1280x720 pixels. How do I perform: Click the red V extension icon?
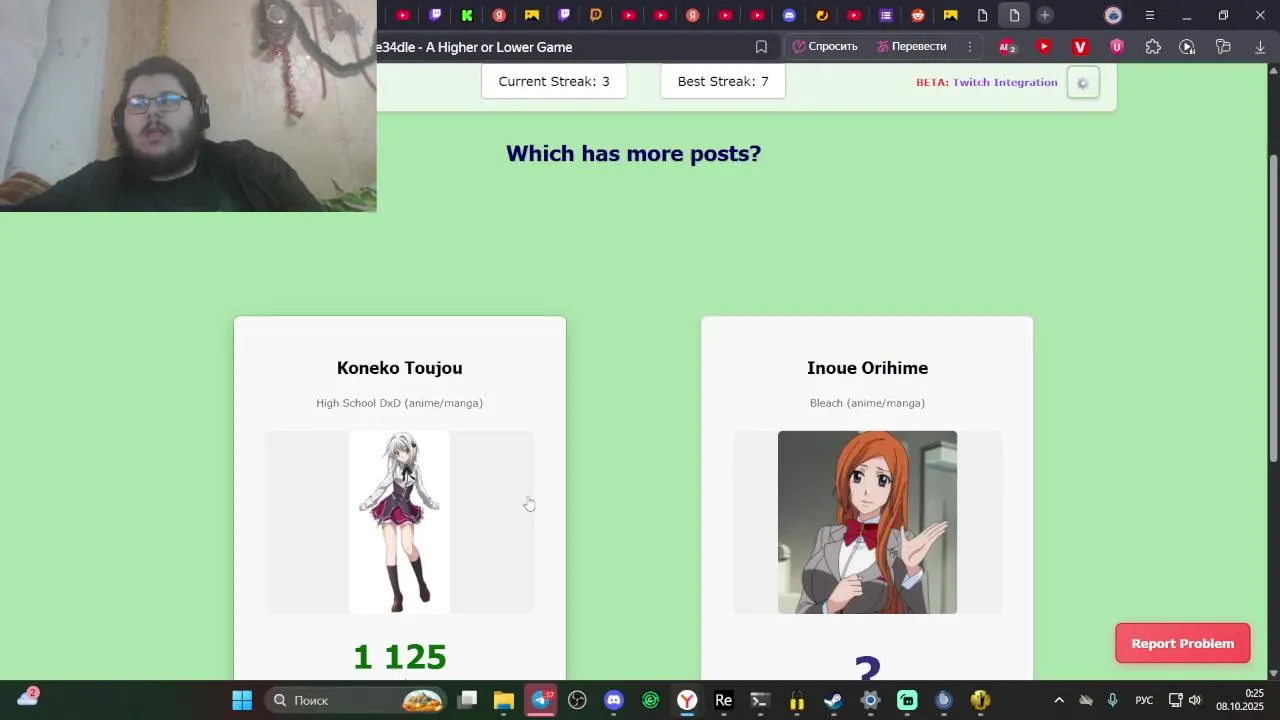pos(1080,47)
